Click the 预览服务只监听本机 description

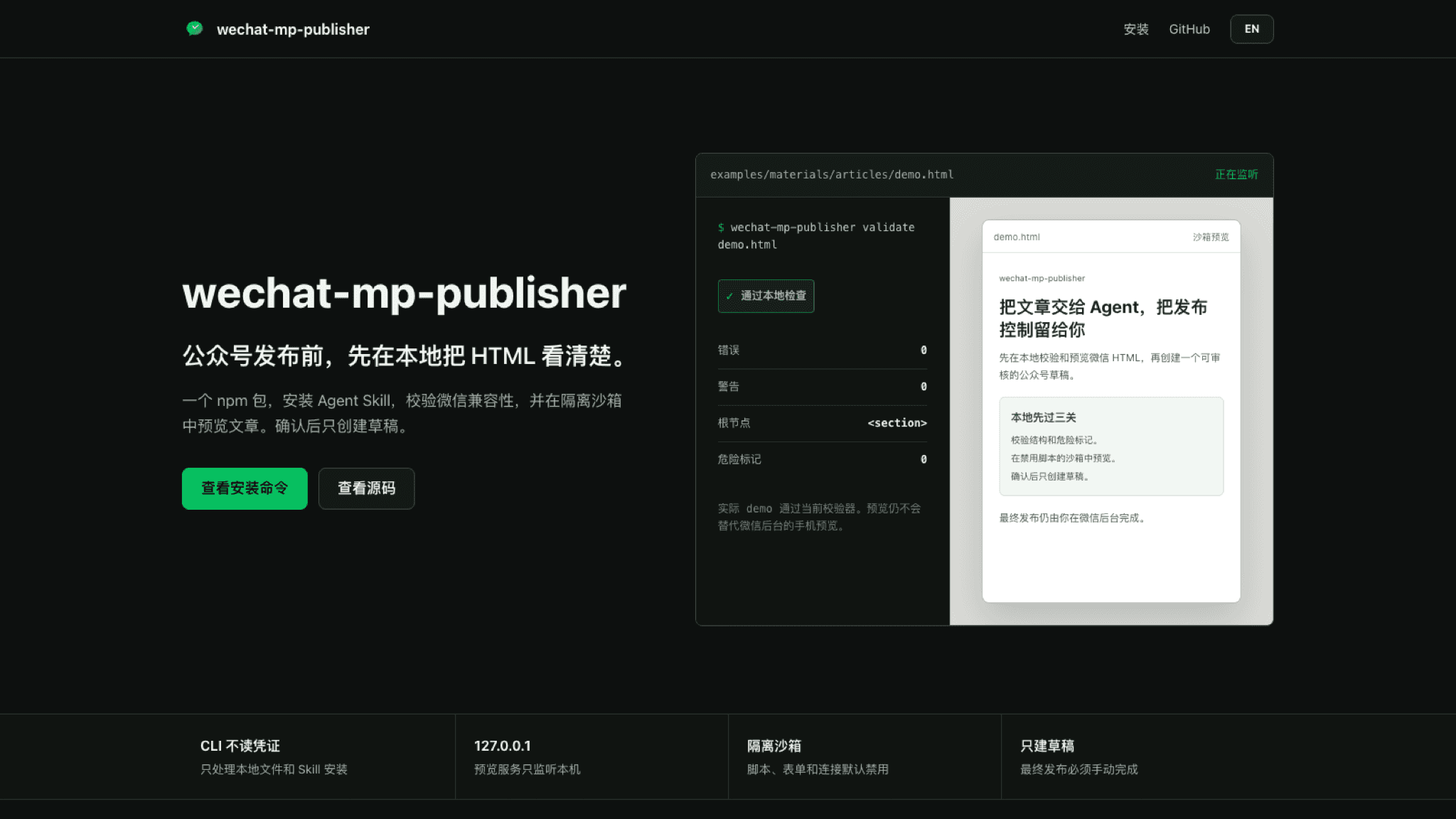click(x=528, y=769)
